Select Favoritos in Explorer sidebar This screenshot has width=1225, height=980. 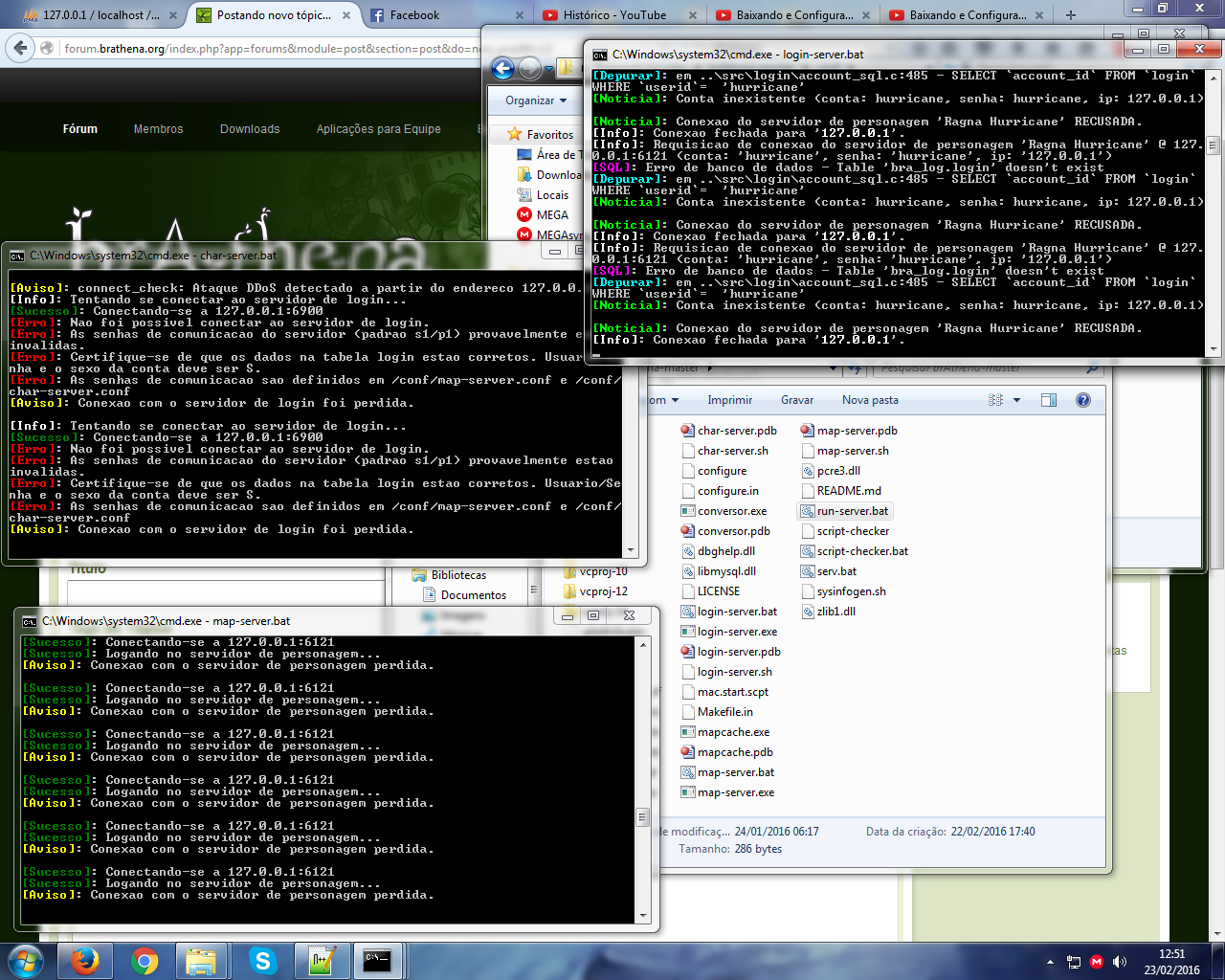pos(541,135)
